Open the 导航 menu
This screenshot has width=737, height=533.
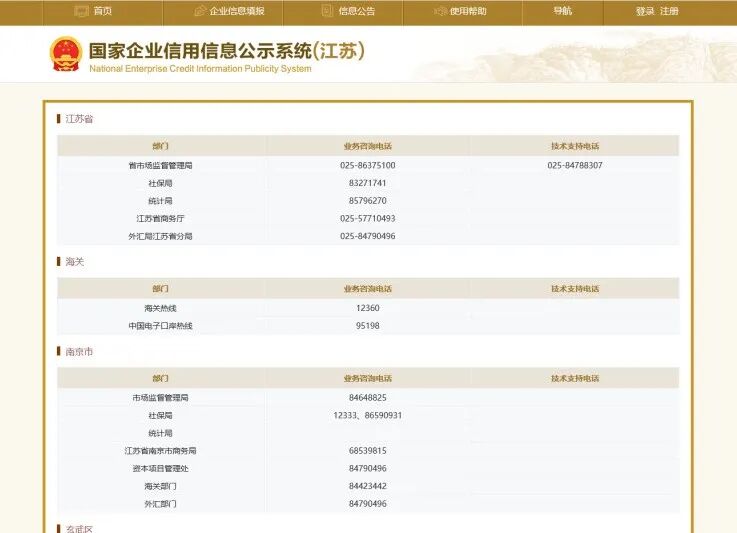(x=563, y=11)
